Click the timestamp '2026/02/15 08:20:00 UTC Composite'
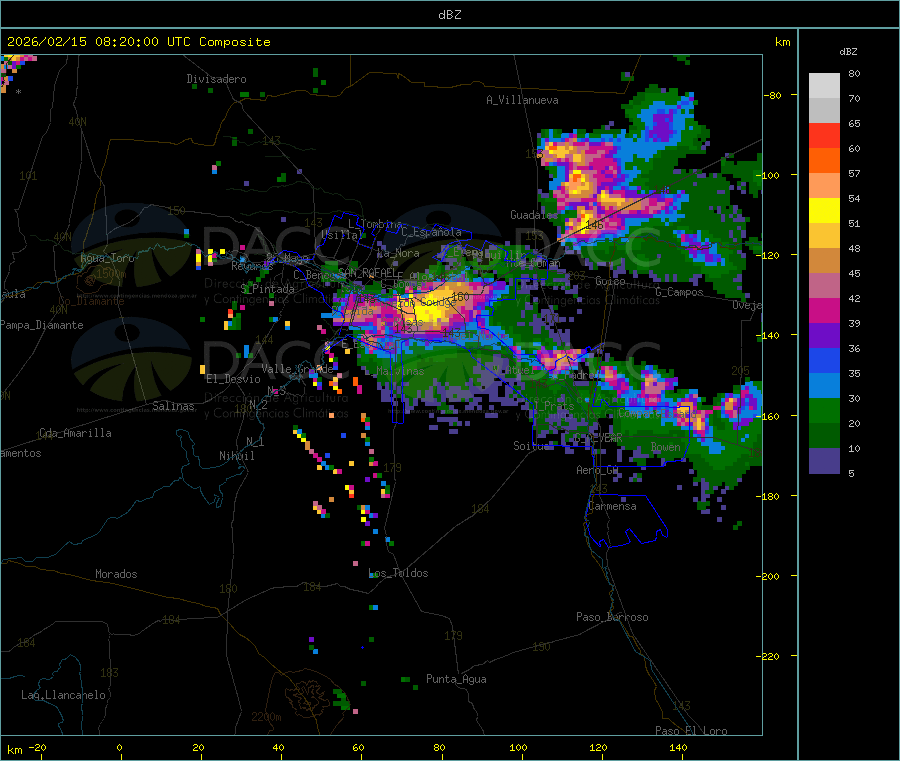Image resolution: width=900 pixels, height=761 pixels. (x=138, y=42)
